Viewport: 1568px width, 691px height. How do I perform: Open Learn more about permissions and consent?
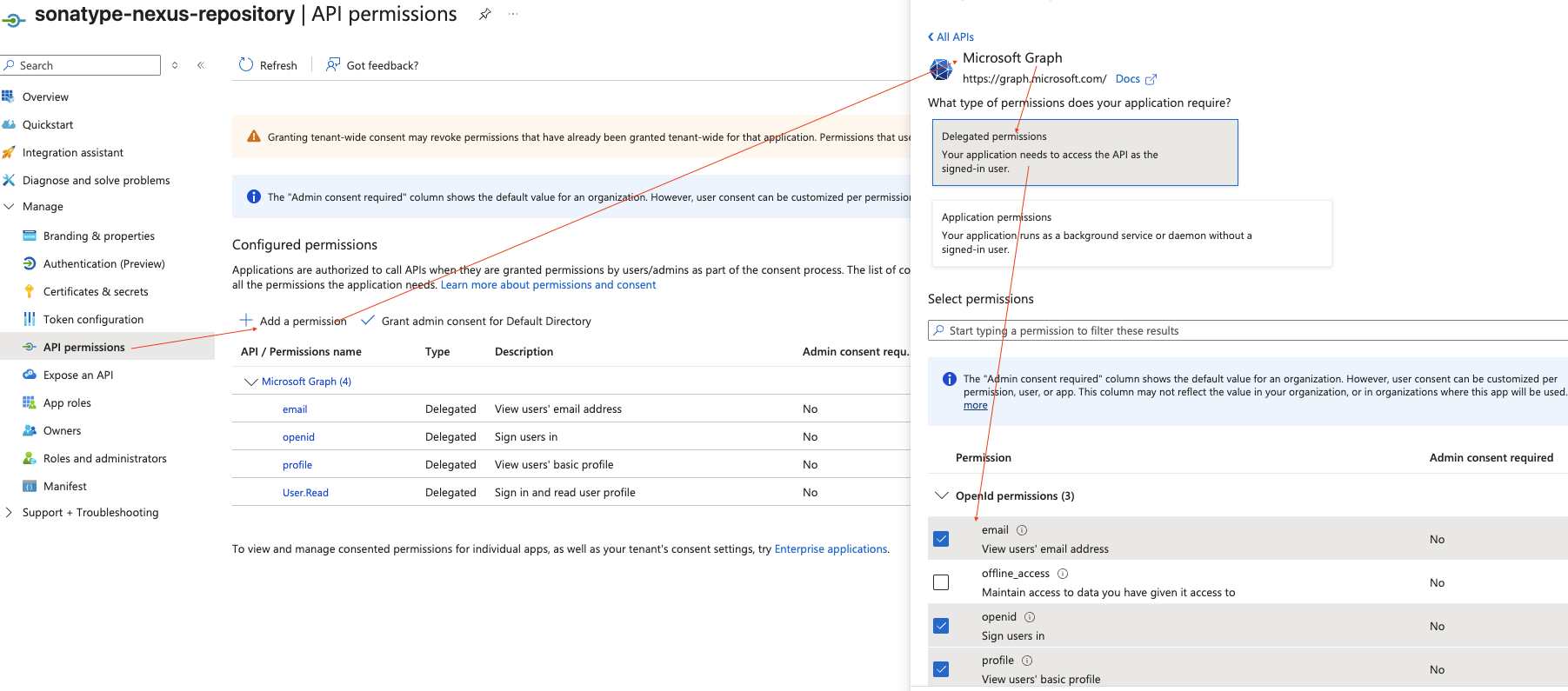[548, 284]
